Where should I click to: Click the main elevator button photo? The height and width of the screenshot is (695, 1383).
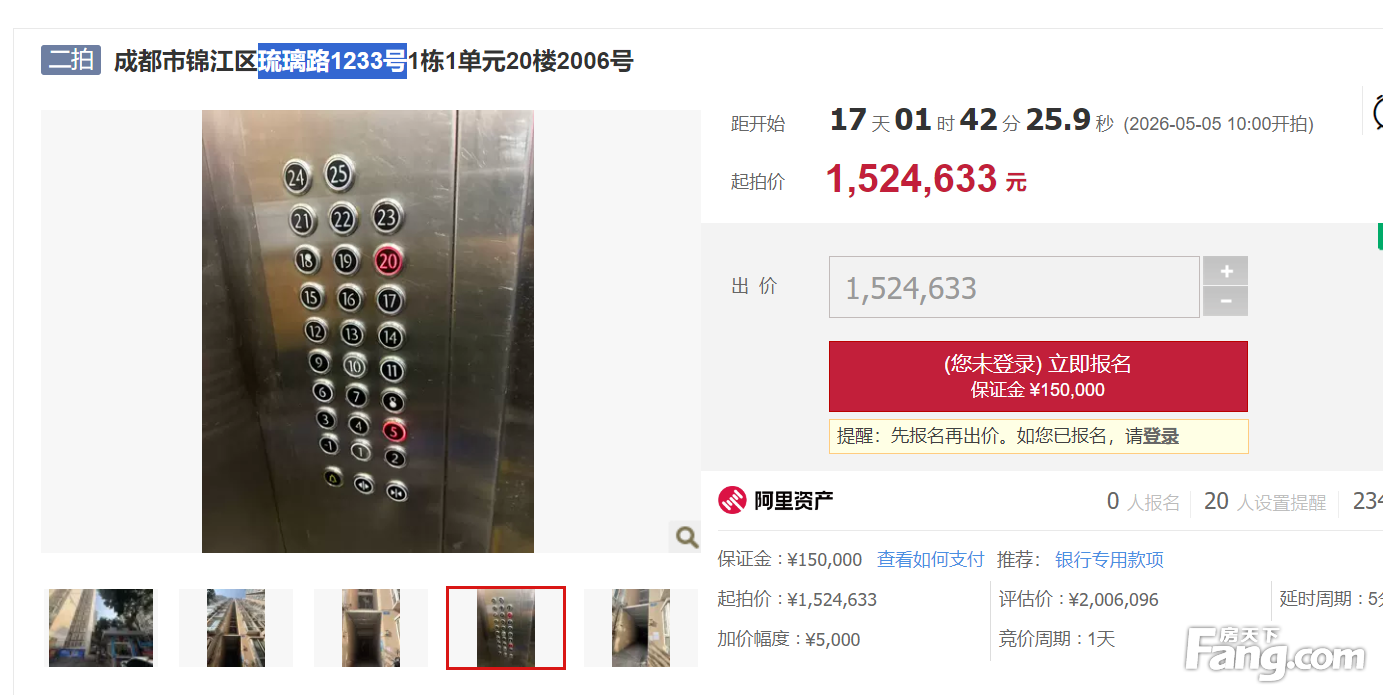click(x=368, y=331)
